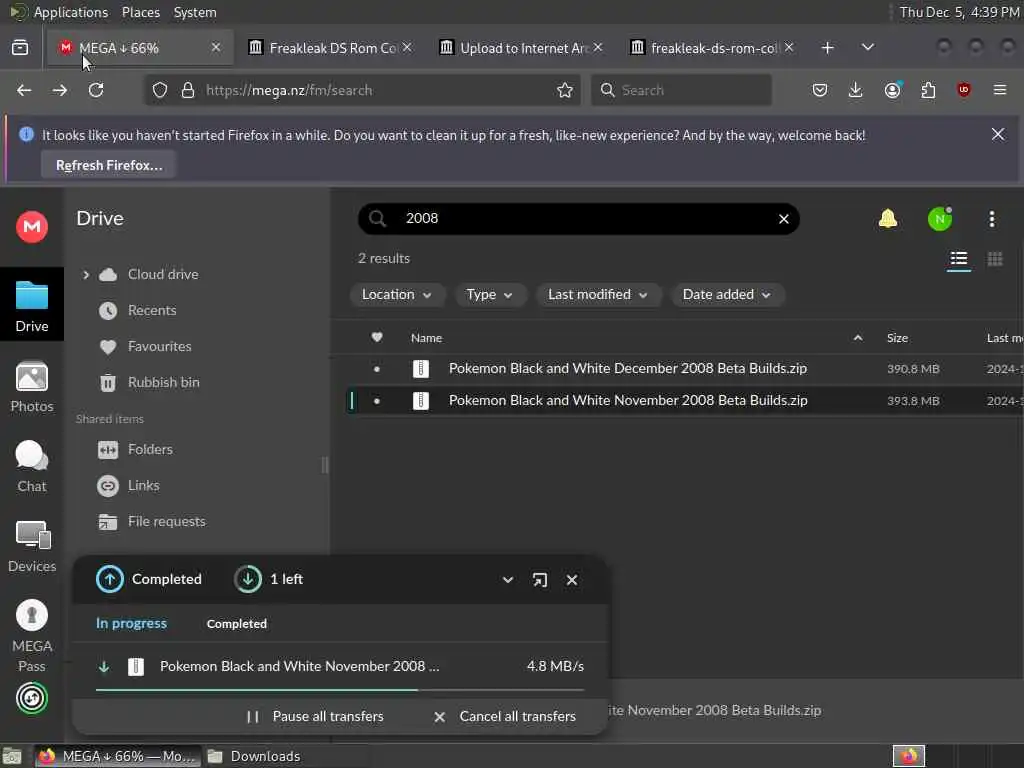Open the System menu
The height and width of the screenshot is (768, 1024).
coord(195,12)
